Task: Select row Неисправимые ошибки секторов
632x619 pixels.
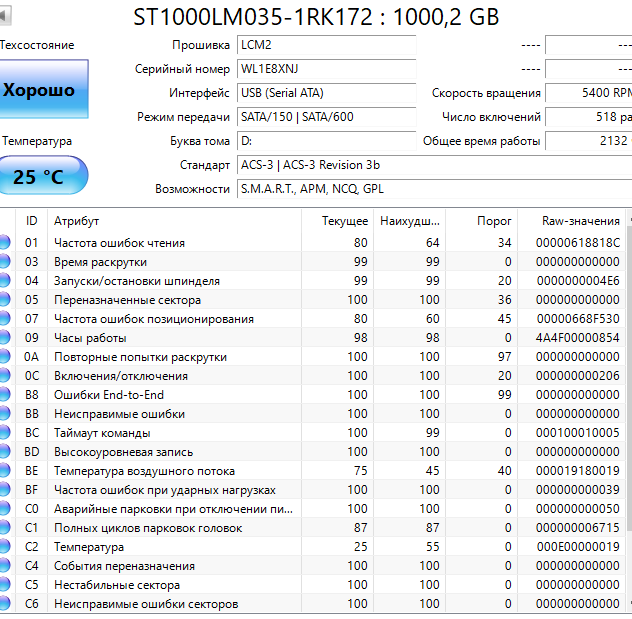Action: (x=313, y=603)
